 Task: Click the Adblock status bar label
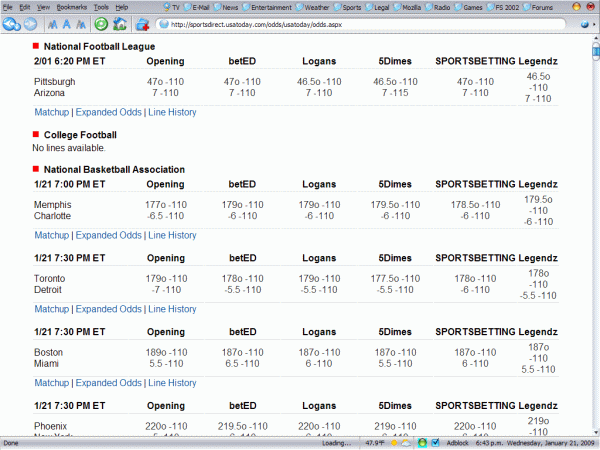click(457, 443)
